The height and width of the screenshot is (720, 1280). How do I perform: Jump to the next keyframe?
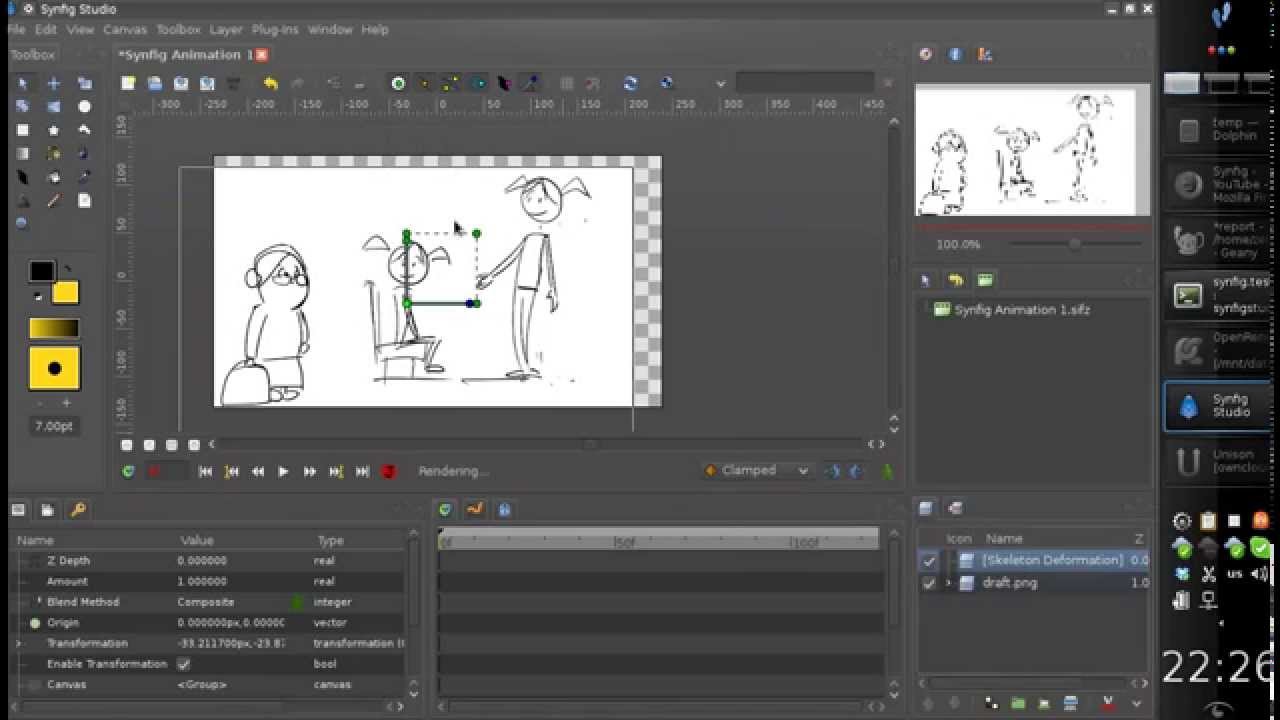coord(336,471)
